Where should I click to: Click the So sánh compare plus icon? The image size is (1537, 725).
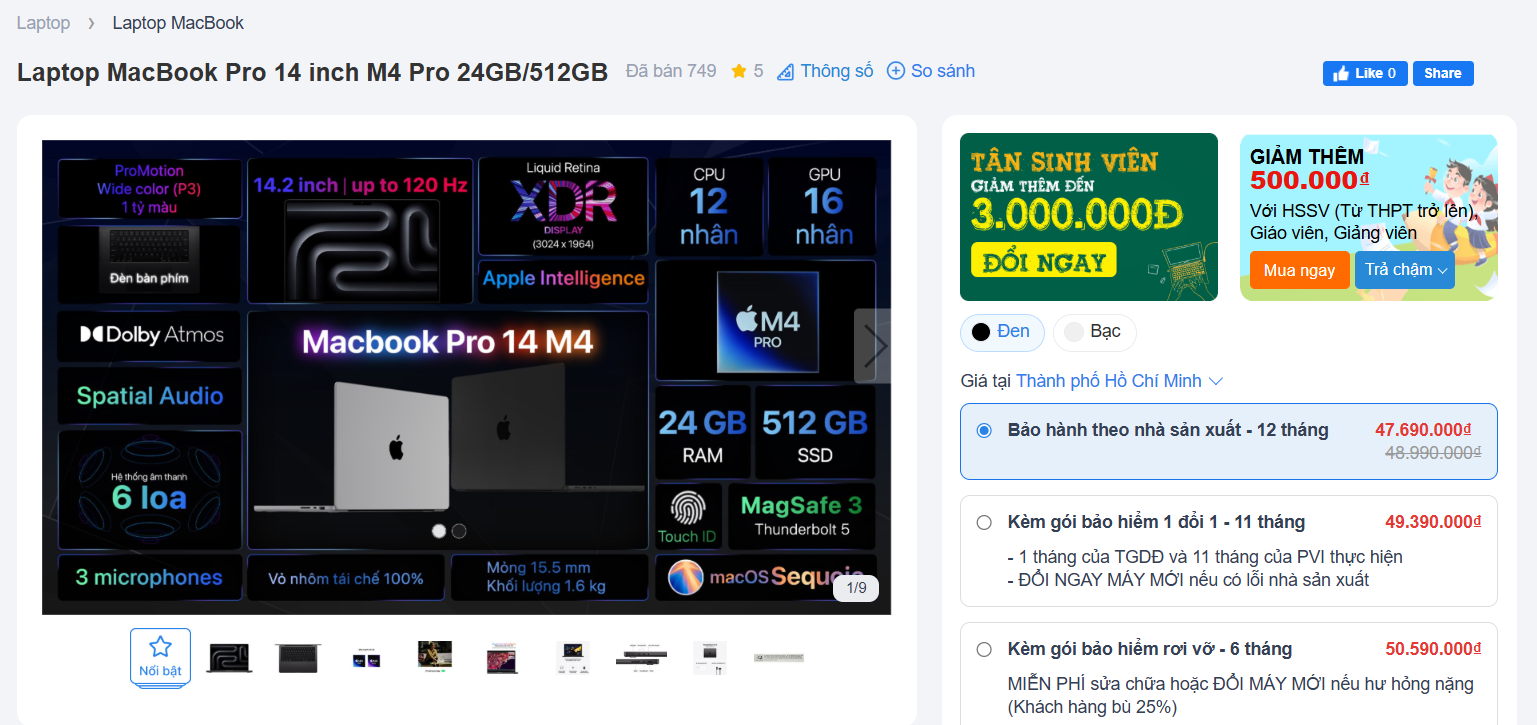(896, 71)
